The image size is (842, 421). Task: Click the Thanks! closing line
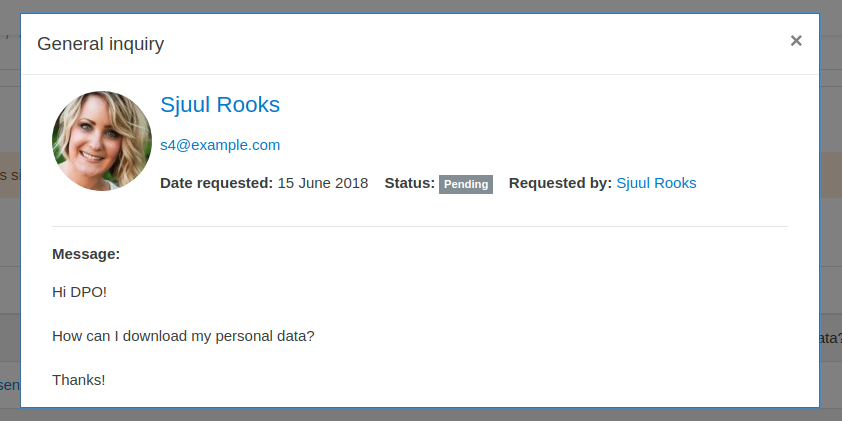(x=78, y=380)
